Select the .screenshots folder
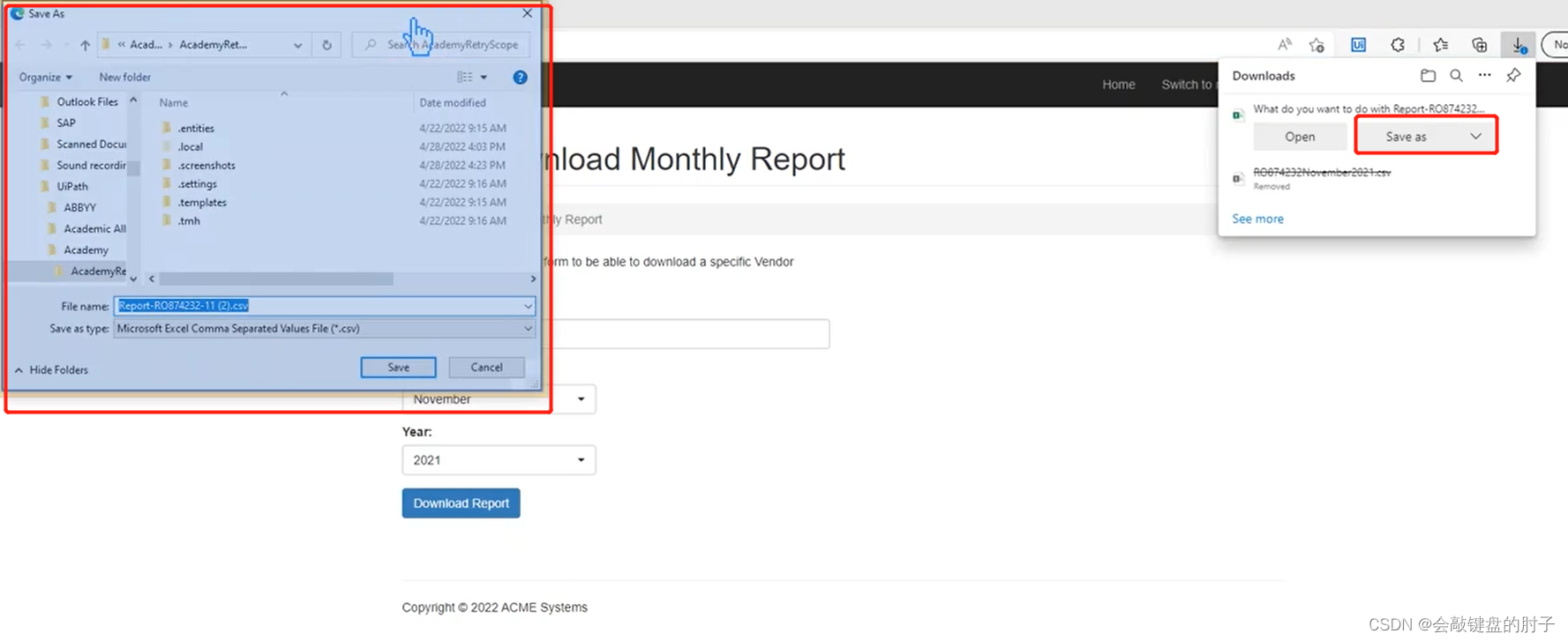Viewport: 1568px width, 641px height. tap(206, 166)
